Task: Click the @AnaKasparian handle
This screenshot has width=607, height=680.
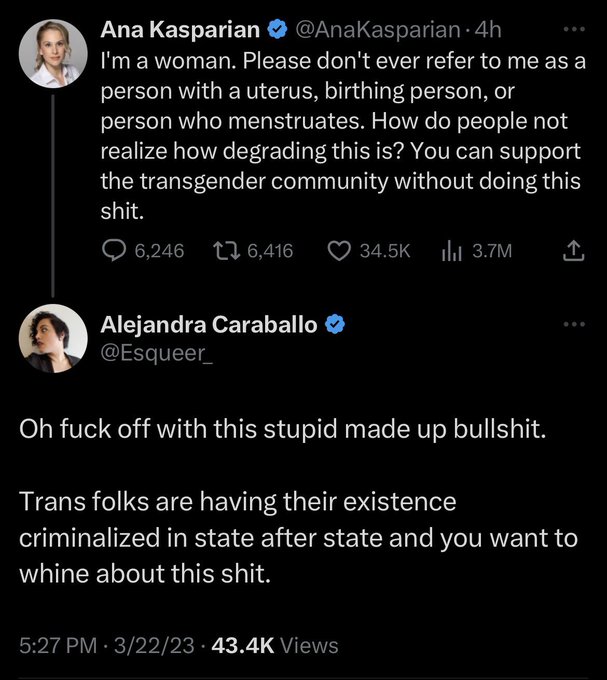Action: [378, 30]
